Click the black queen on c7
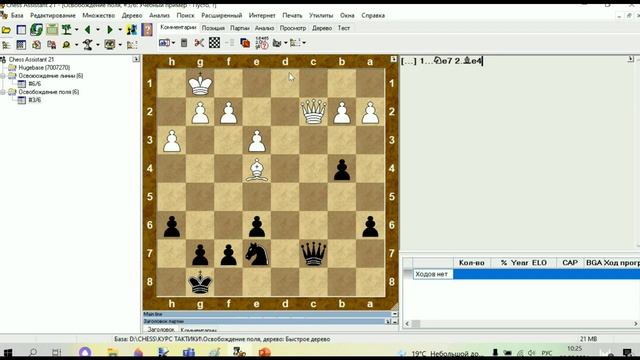 (313, 253)
